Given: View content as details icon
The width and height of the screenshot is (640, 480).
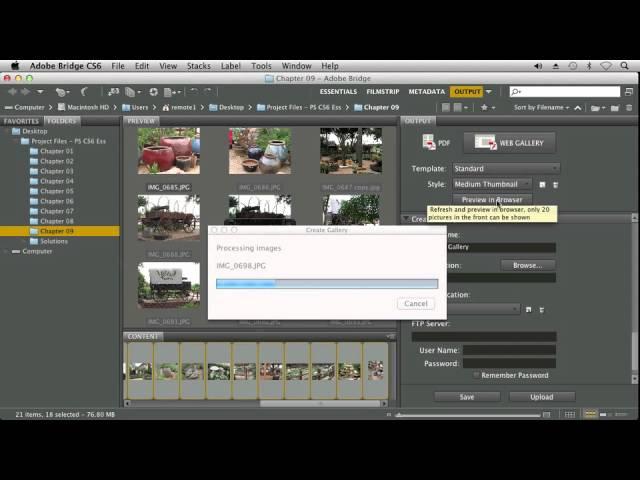Looking at the screenshot, I should (x=604, y=415).
